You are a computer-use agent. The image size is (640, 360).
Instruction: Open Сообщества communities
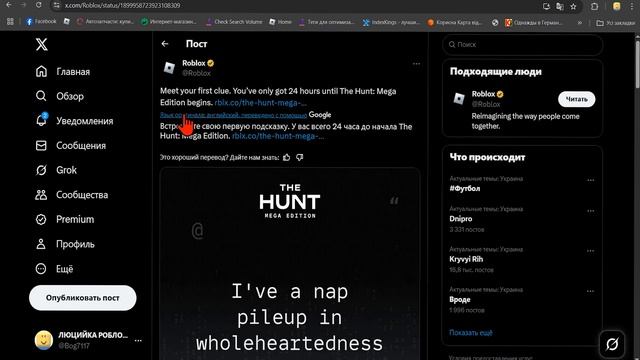pos(72,195)
